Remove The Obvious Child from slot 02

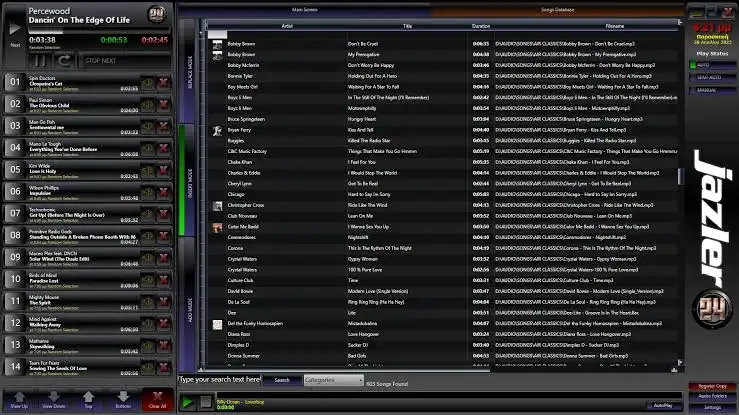tap(164, 105)
